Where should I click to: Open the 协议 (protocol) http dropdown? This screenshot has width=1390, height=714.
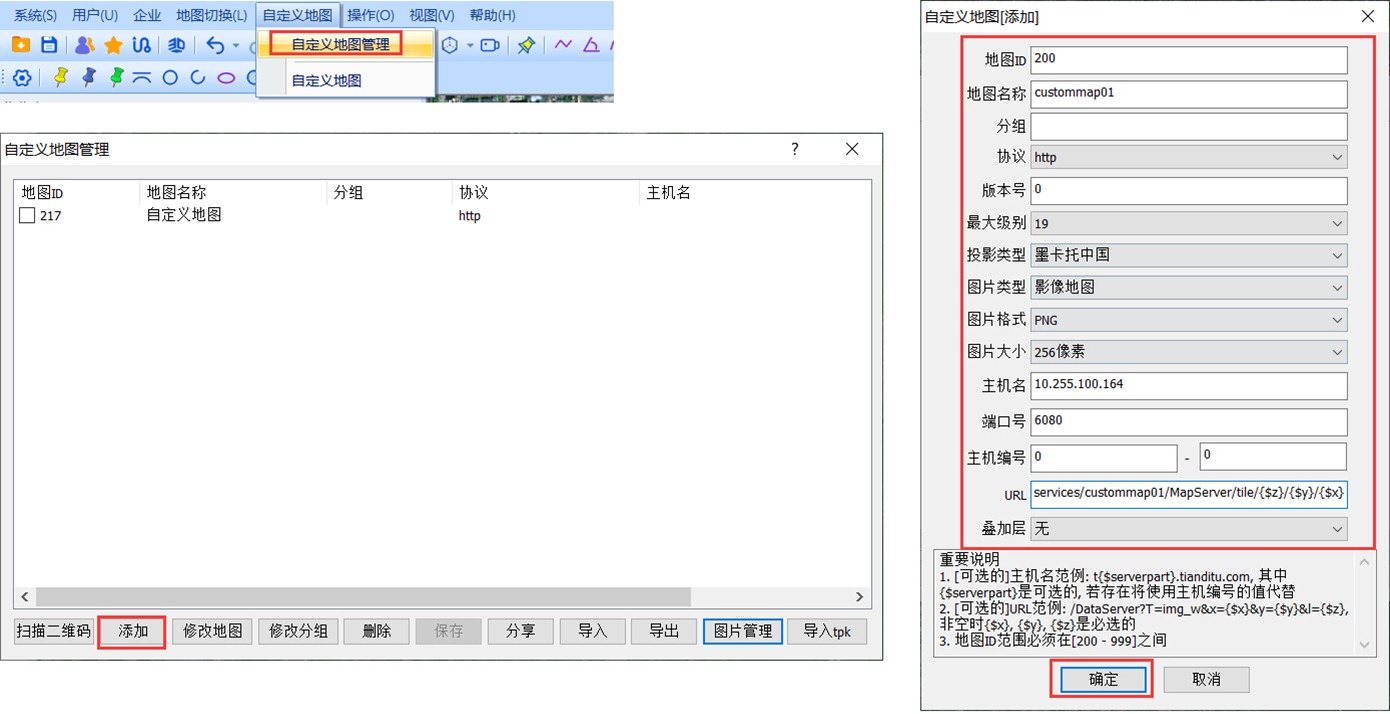coord(1188,157)
